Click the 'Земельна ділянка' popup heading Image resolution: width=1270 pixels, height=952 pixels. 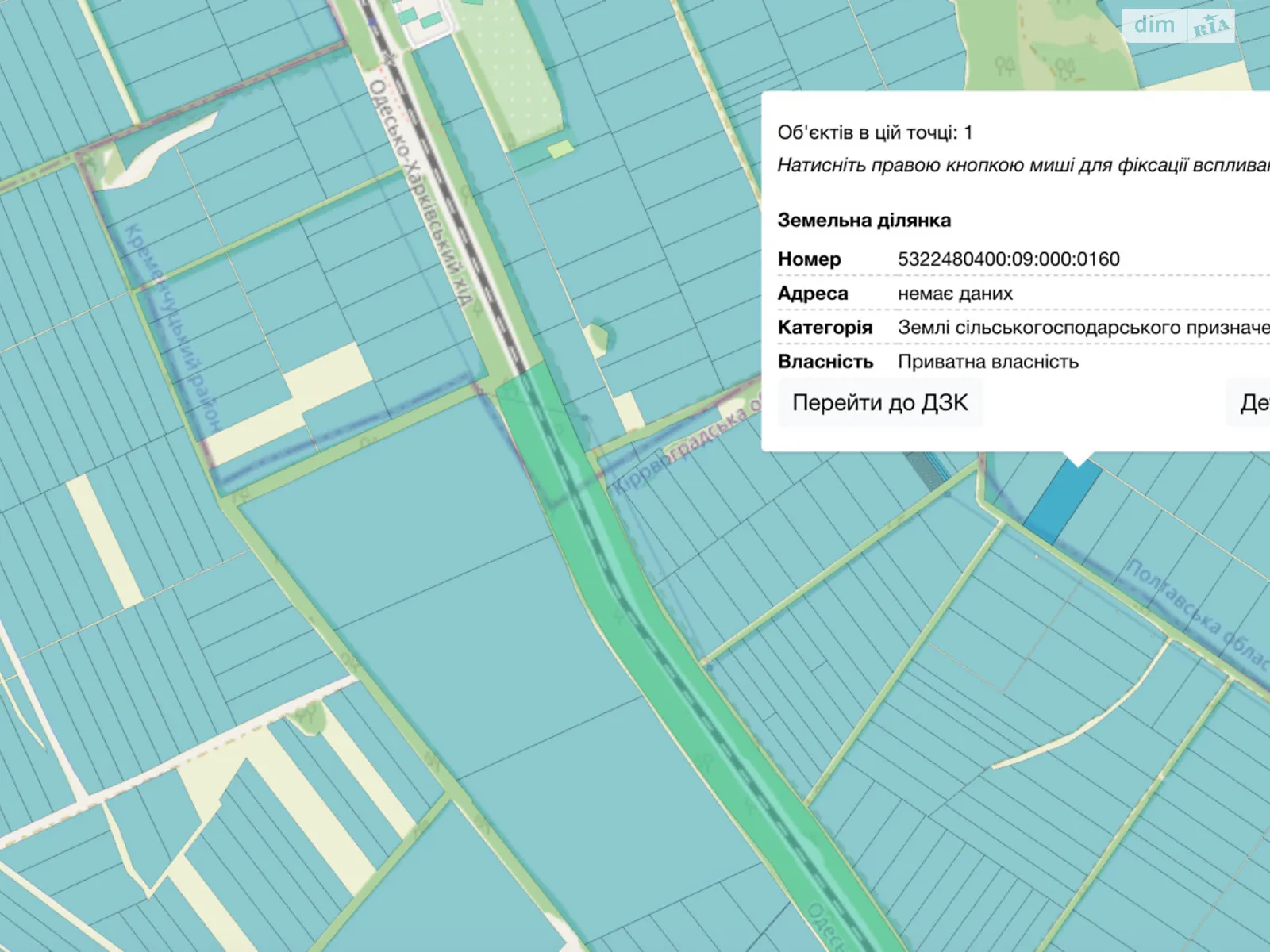coord(864,221)
